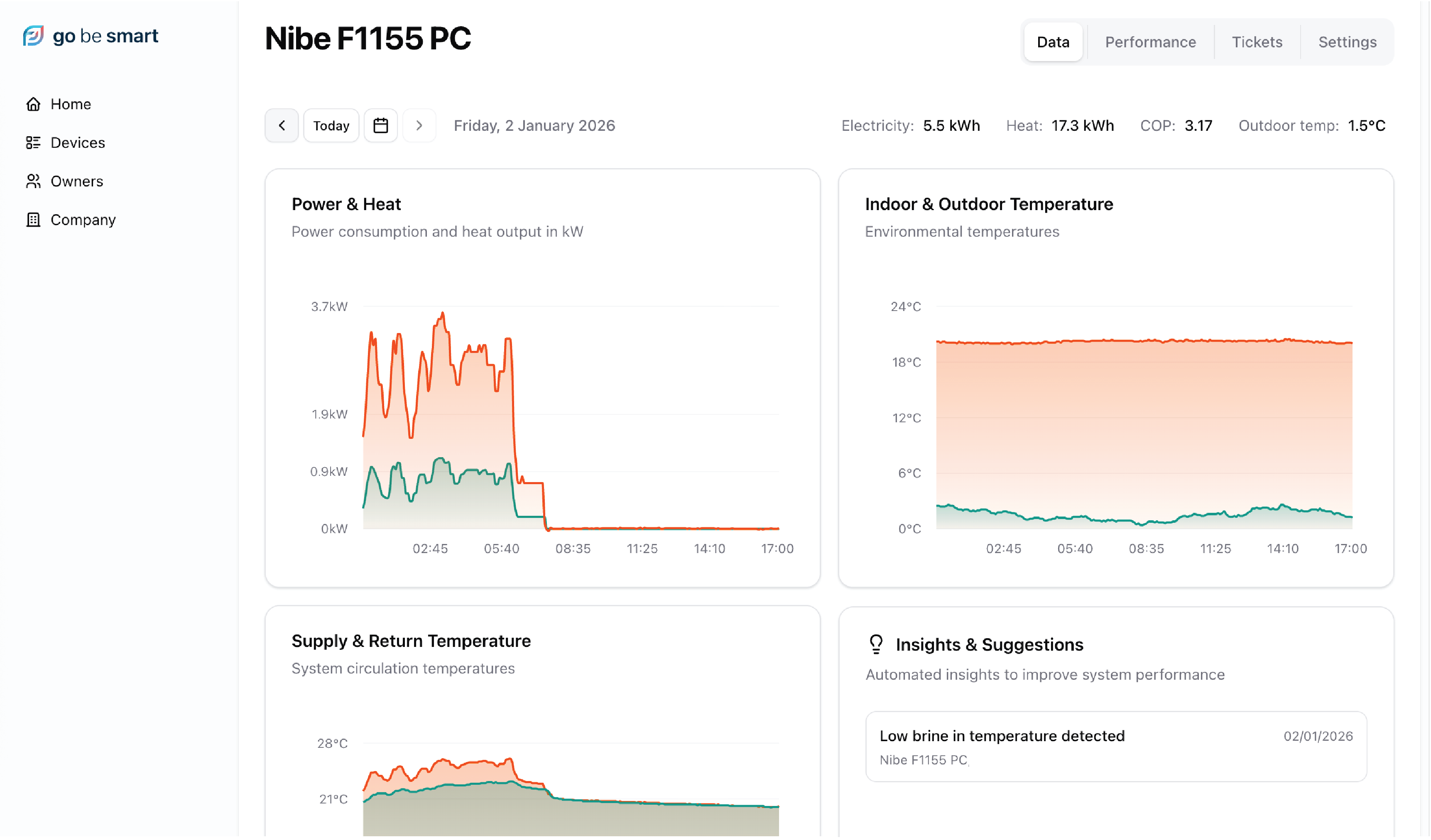Select the Home icon in the sidebar
Image resolution: width=1431 pixels, height=840 pixels.
[34, 103]
